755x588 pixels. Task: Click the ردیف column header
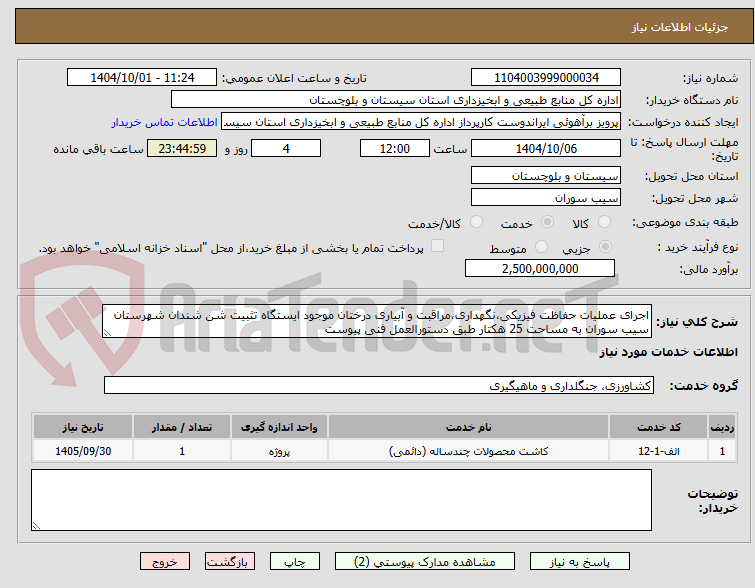pyautogui.click(x=722, y=427)
